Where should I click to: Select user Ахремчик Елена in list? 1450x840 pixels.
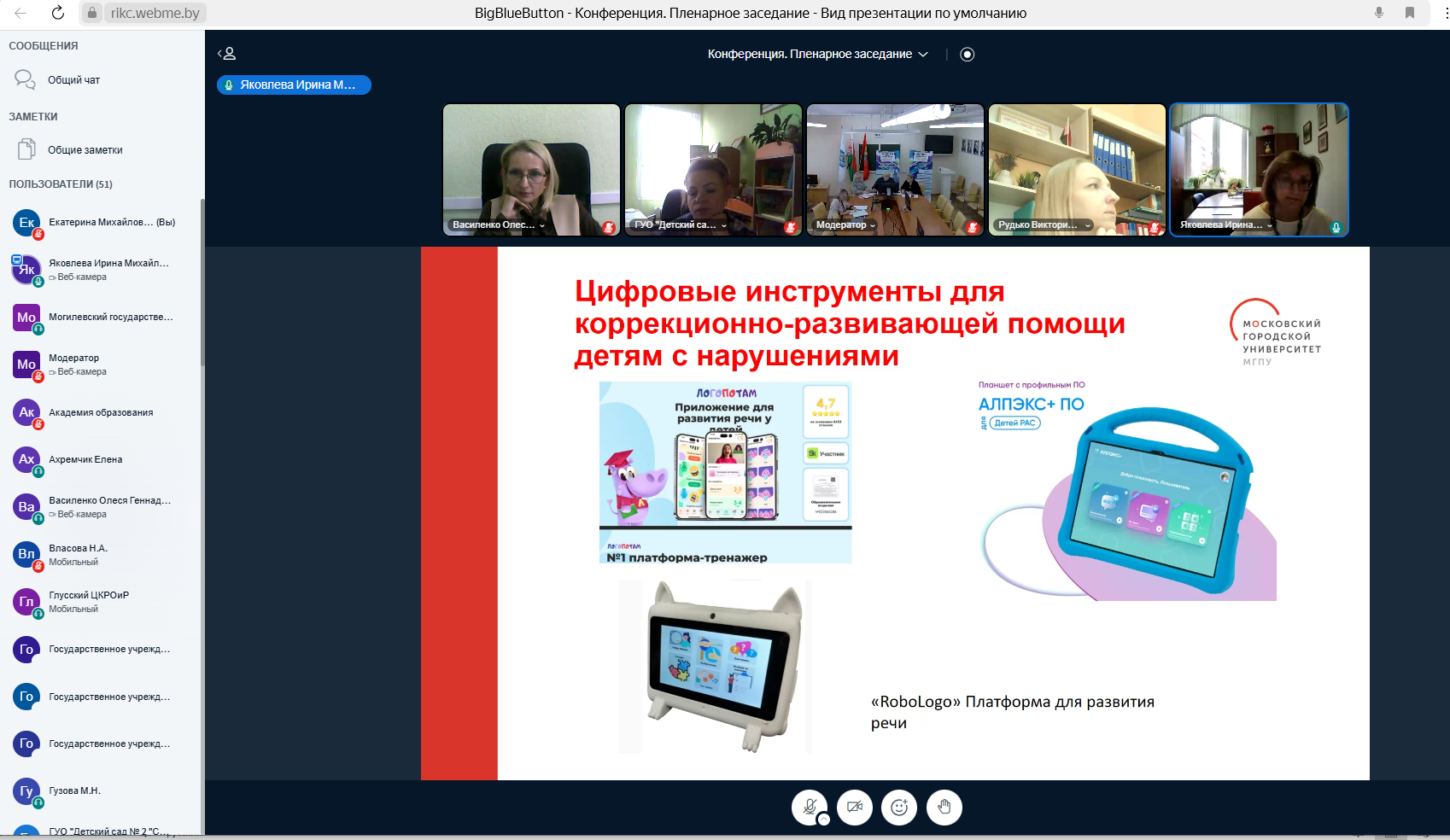[x=85, y=459]
